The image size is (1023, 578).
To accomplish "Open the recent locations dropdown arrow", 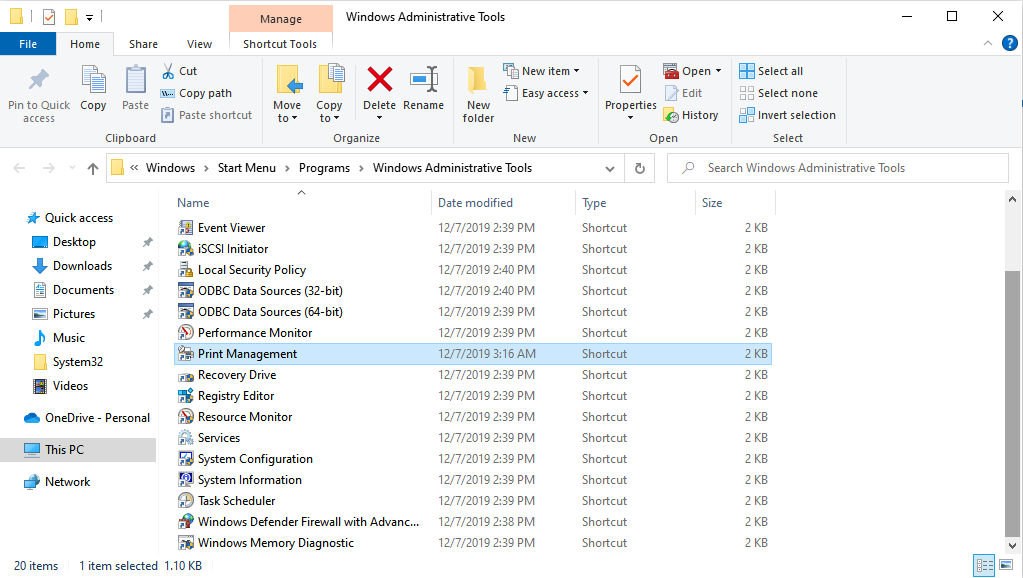I will pos(72,168).
